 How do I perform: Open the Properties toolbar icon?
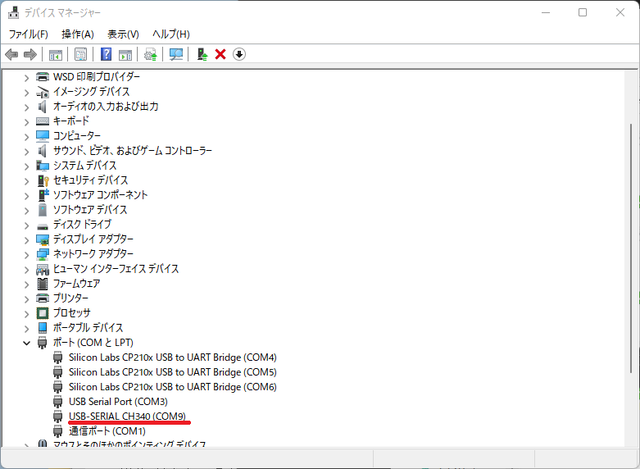pos(80,54)
